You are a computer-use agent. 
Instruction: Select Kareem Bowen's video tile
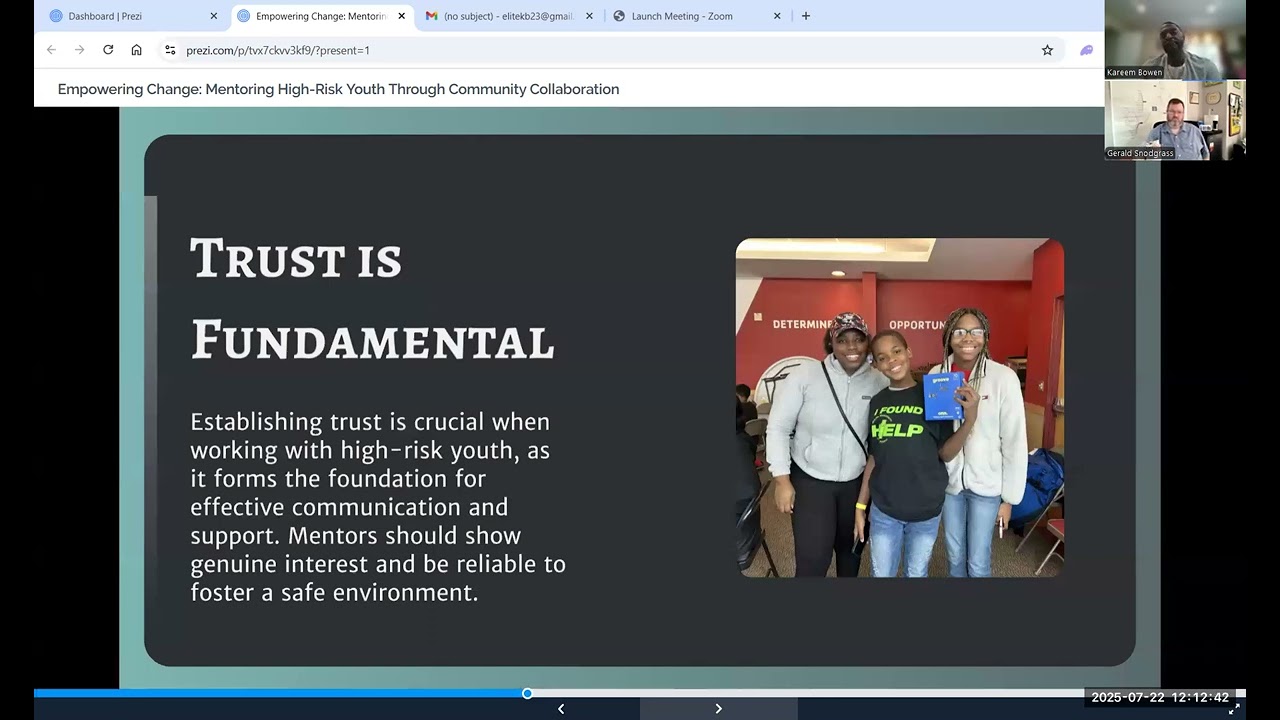(x=1175, y=40)
